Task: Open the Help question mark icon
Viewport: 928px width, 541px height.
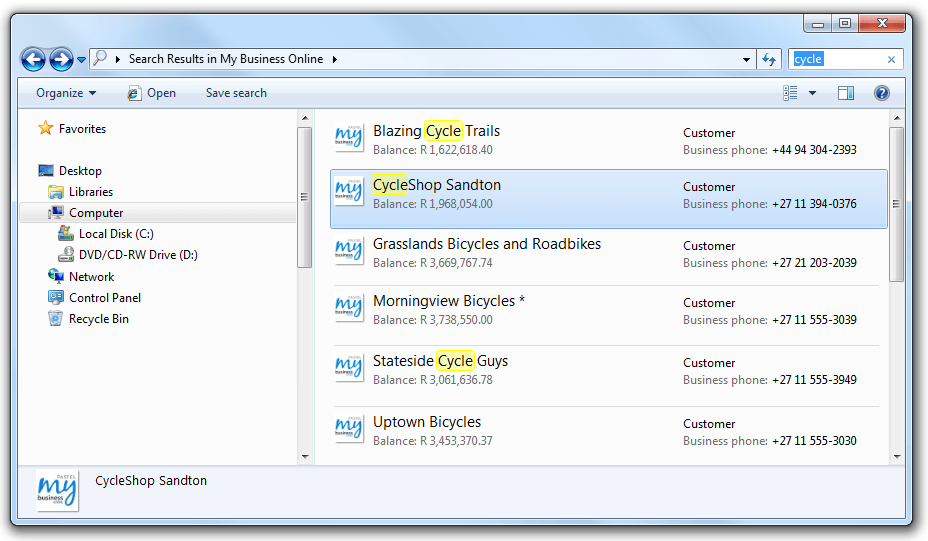Action: tap(881, 93)
